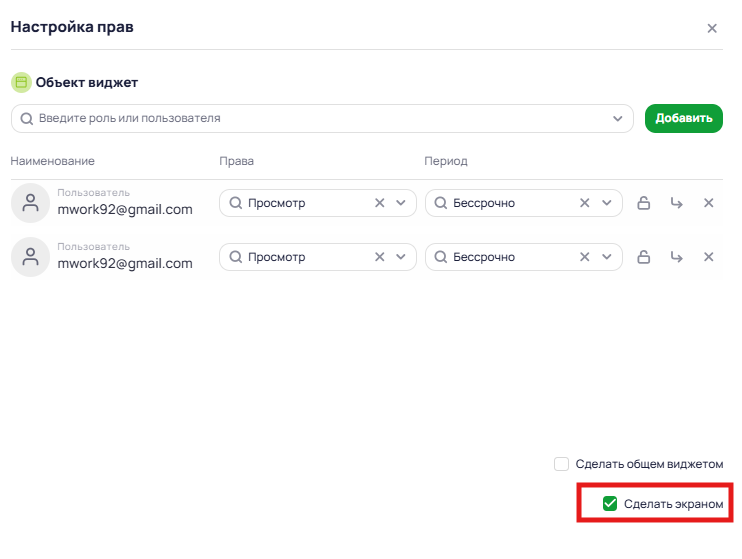Remove the first user row with X icon
The image size is (742, 559).
pos(709,203)
